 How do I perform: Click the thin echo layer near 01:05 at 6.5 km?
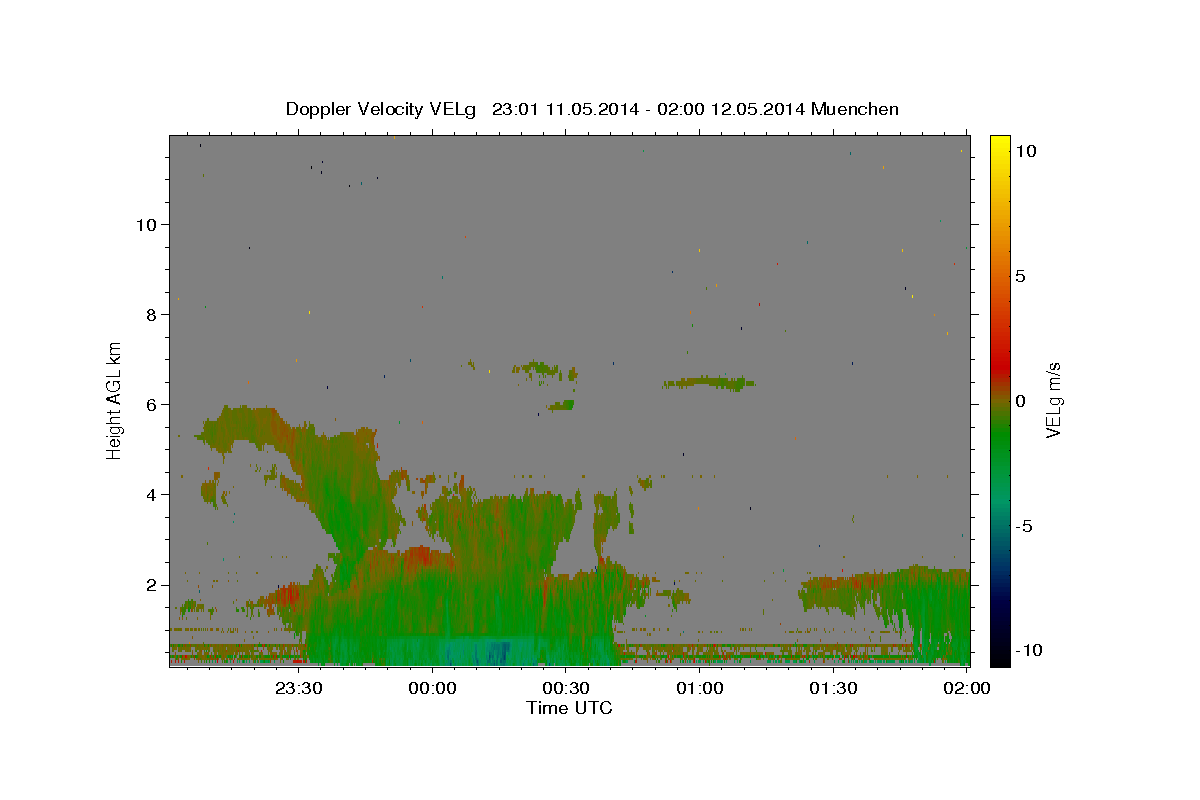tap(709, 382)
